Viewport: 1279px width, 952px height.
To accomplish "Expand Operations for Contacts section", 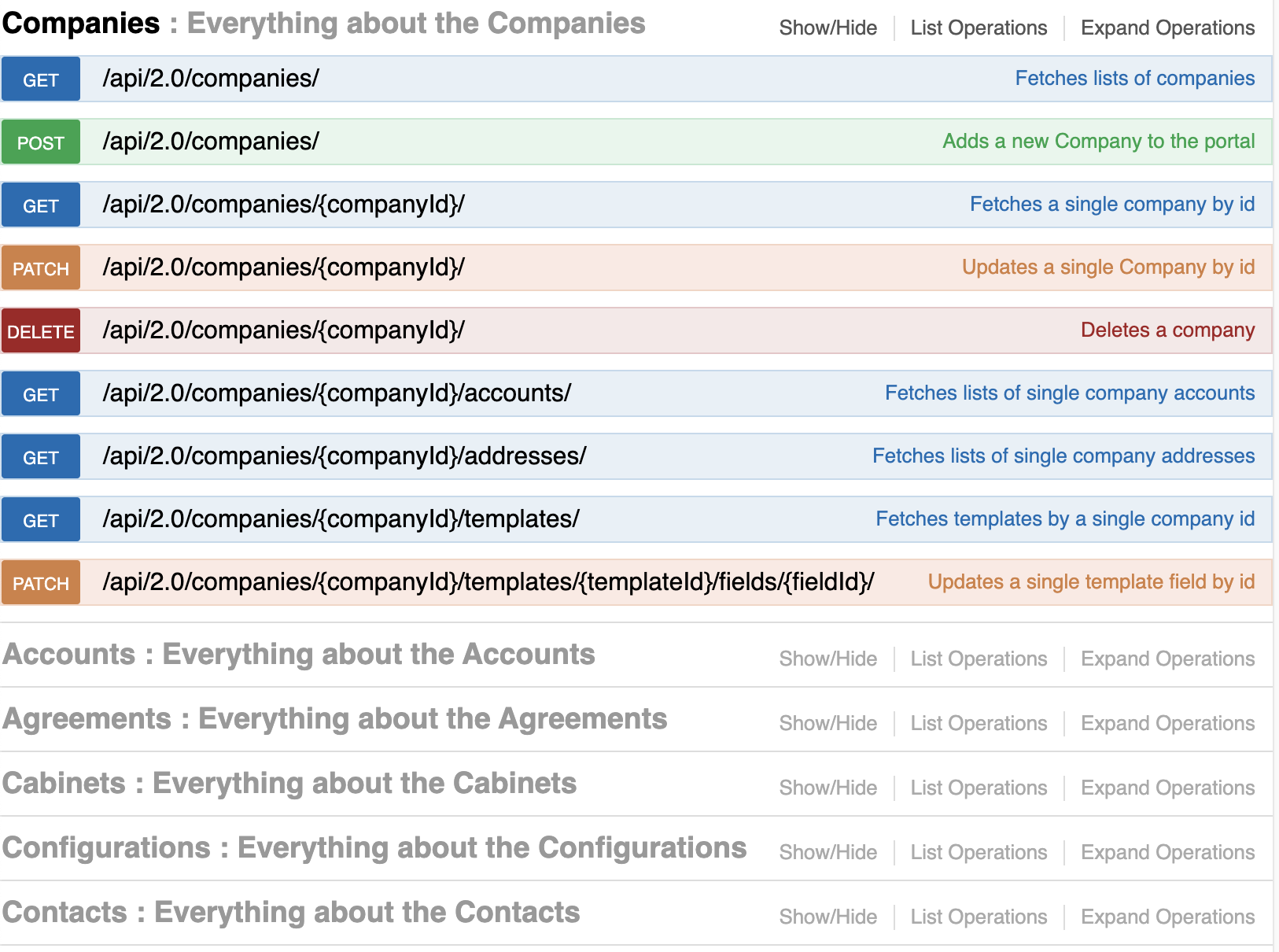I will tap(1167, 917).
